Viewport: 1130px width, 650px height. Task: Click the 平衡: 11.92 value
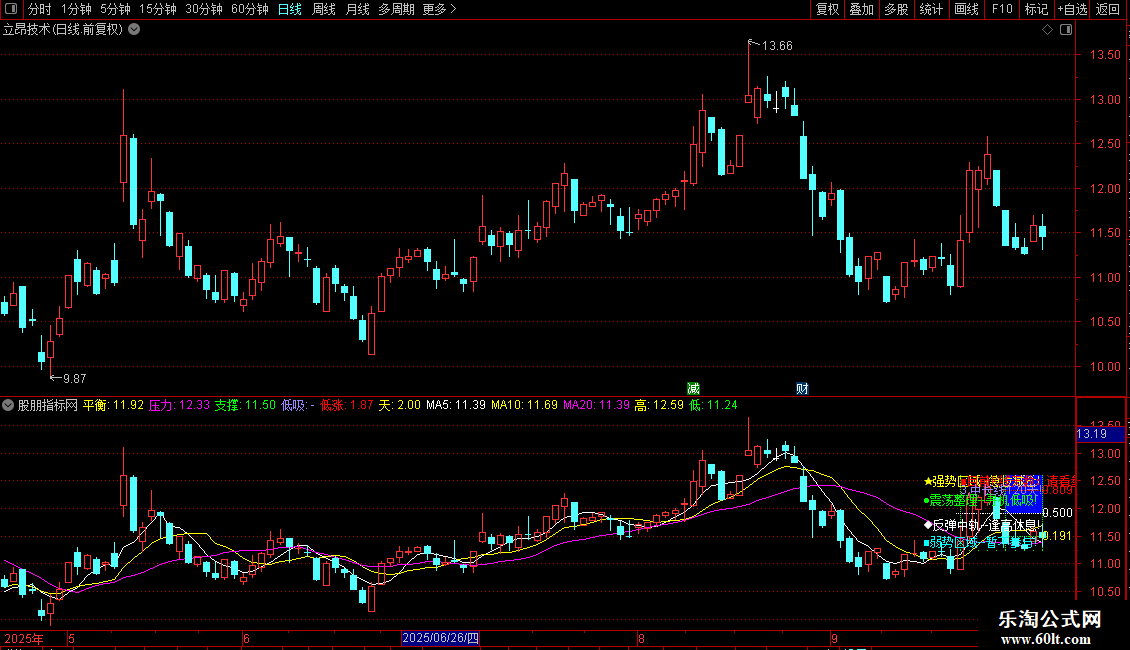pyautogui.click(x=113, y=405)
